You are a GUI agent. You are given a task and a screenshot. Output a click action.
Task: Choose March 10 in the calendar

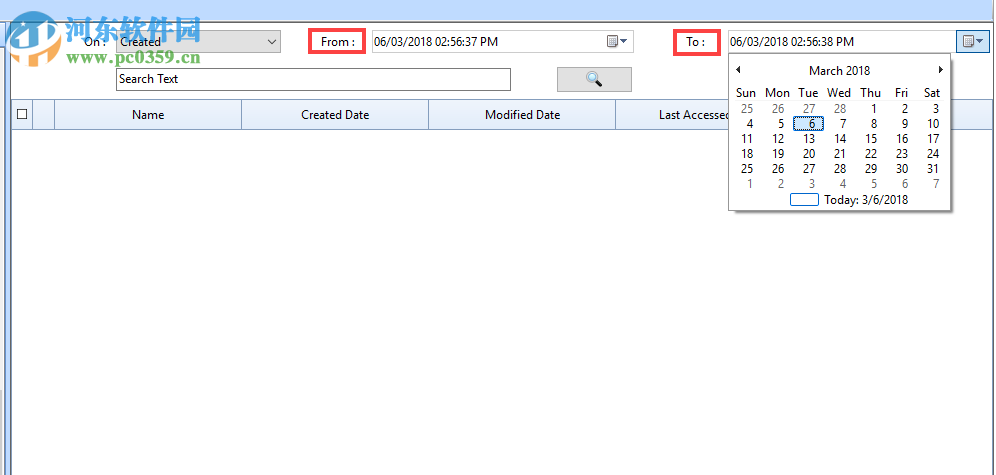click(932, 124)
